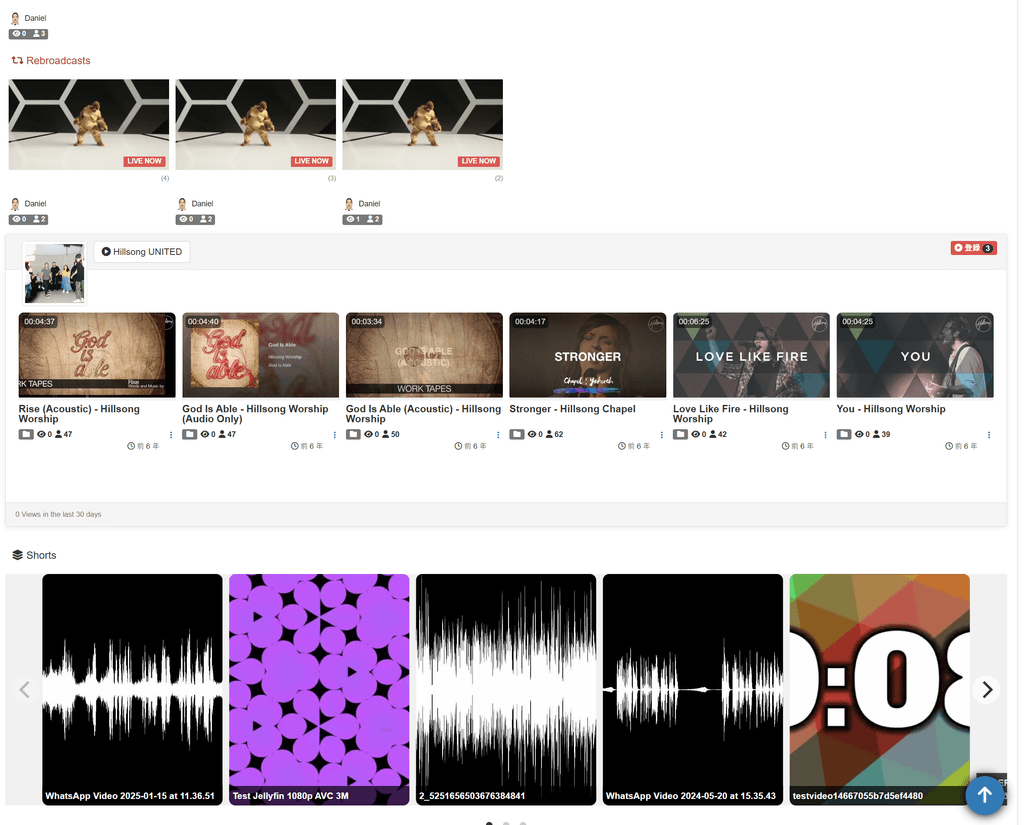Click Daniel's avatar above the Rebroadcasts heading

[16, 18]
